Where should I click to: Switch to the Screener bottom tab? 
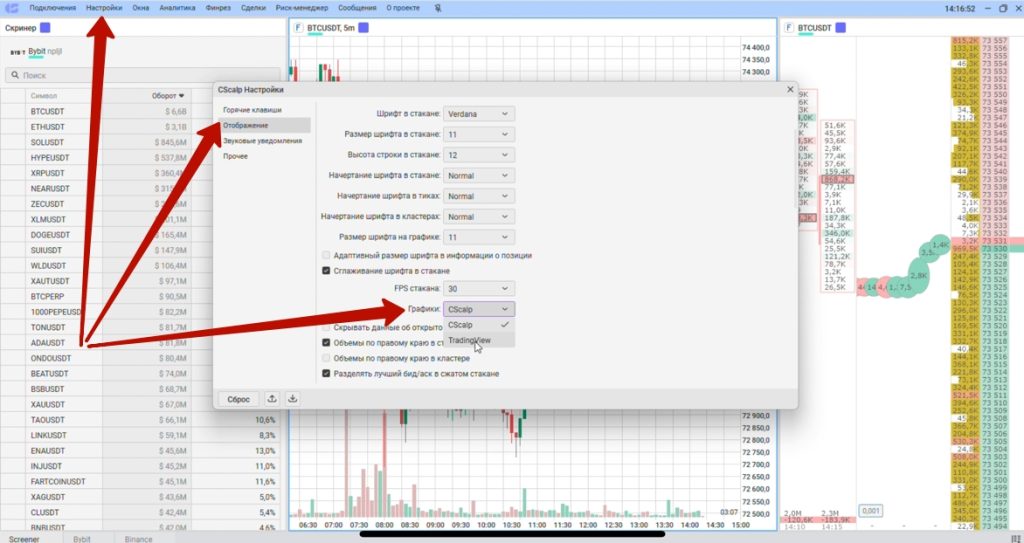pos(24,539)
